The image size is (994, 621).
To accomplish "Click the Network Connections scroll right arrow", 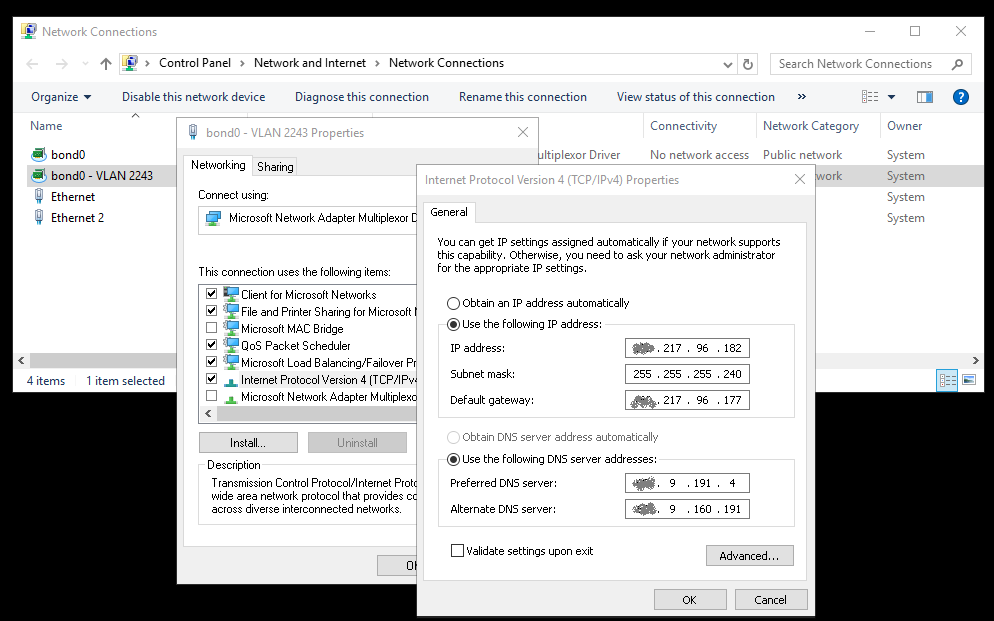I will pyautogui.click(x=976, y=361).
